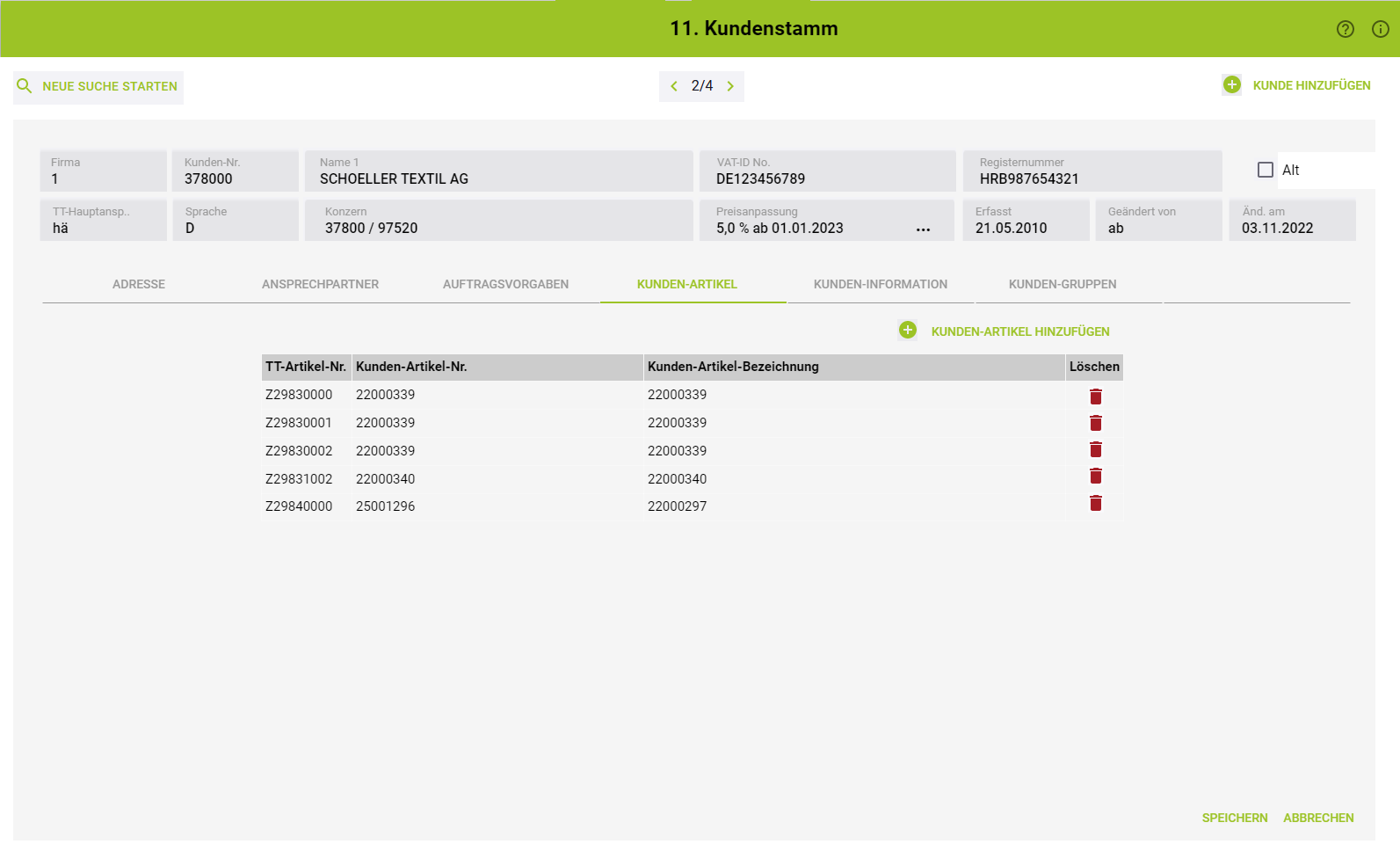Delete article row Z29830000 with trash icon

pos(1095,397)
